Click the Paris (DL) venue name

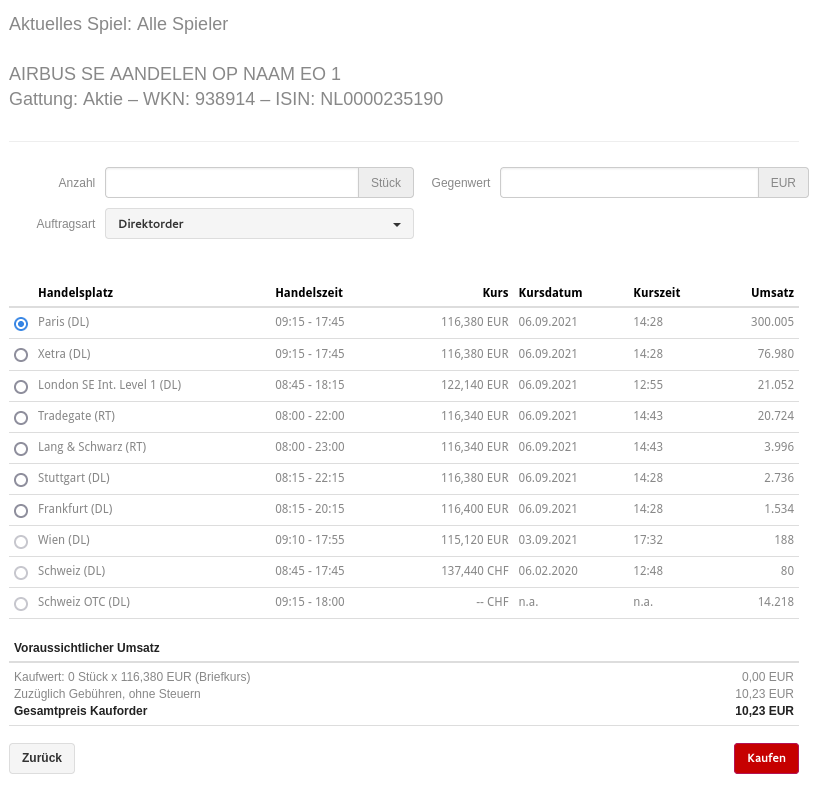tap(63, 322)
